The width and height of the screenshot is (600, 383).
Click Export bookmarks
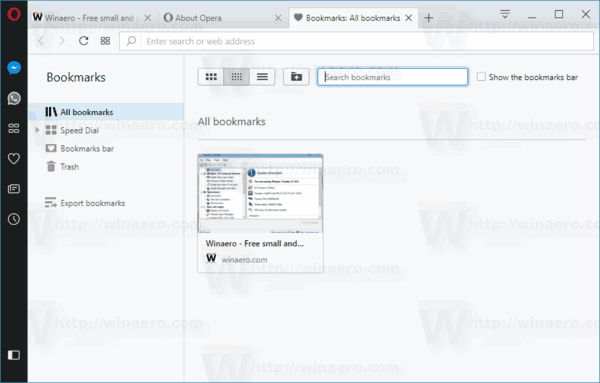click(x=85, y=203)
